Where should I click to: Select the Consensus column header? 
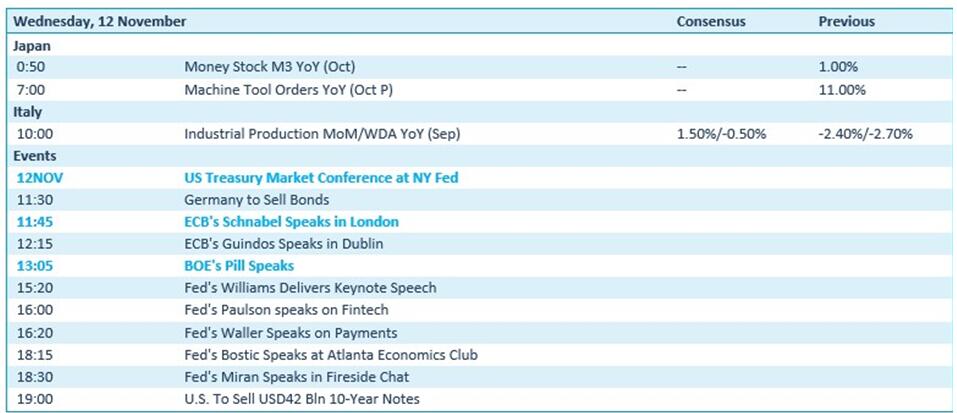[712, 21]
